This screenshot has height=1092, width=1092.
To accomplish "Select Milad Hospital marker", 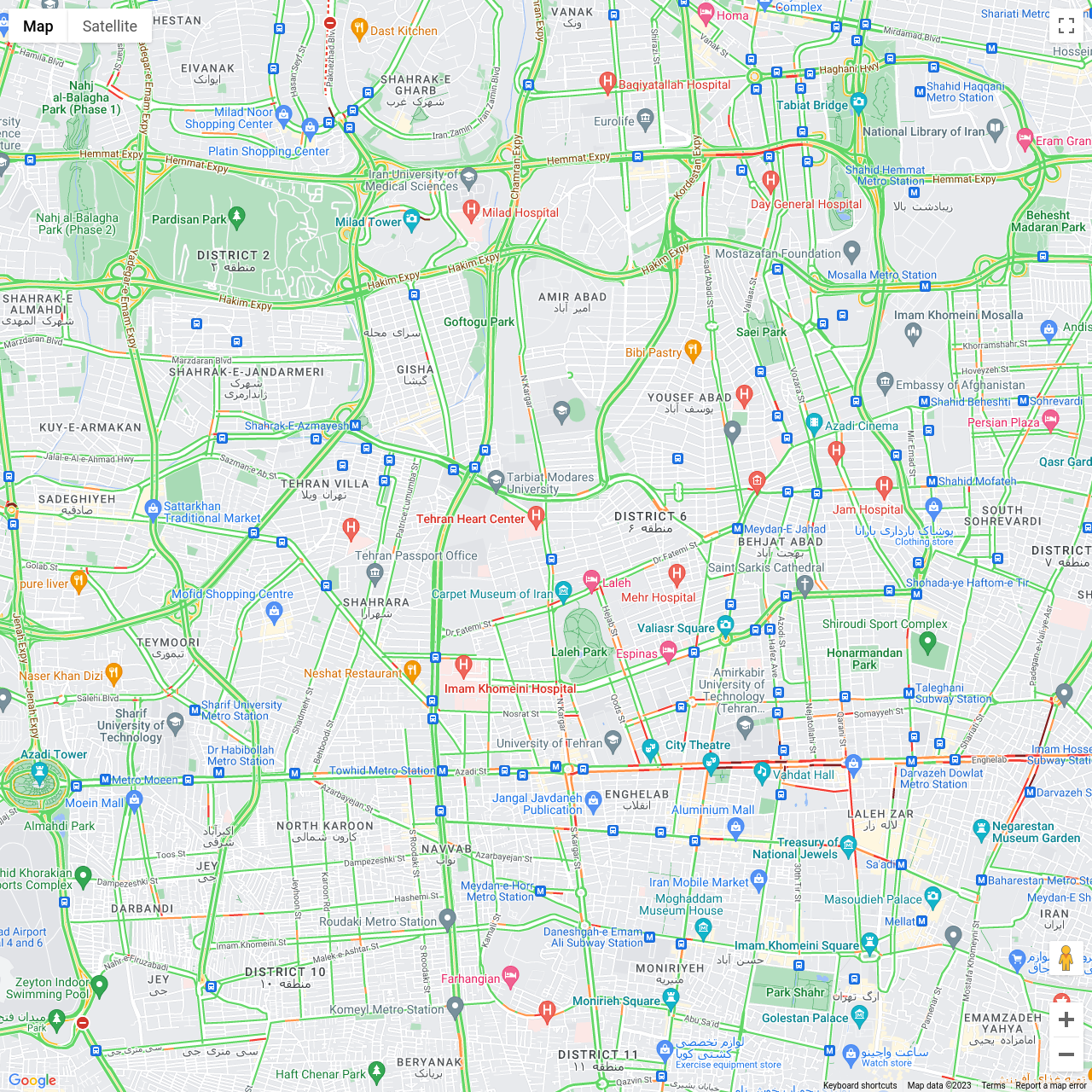I will pos(471,209).
